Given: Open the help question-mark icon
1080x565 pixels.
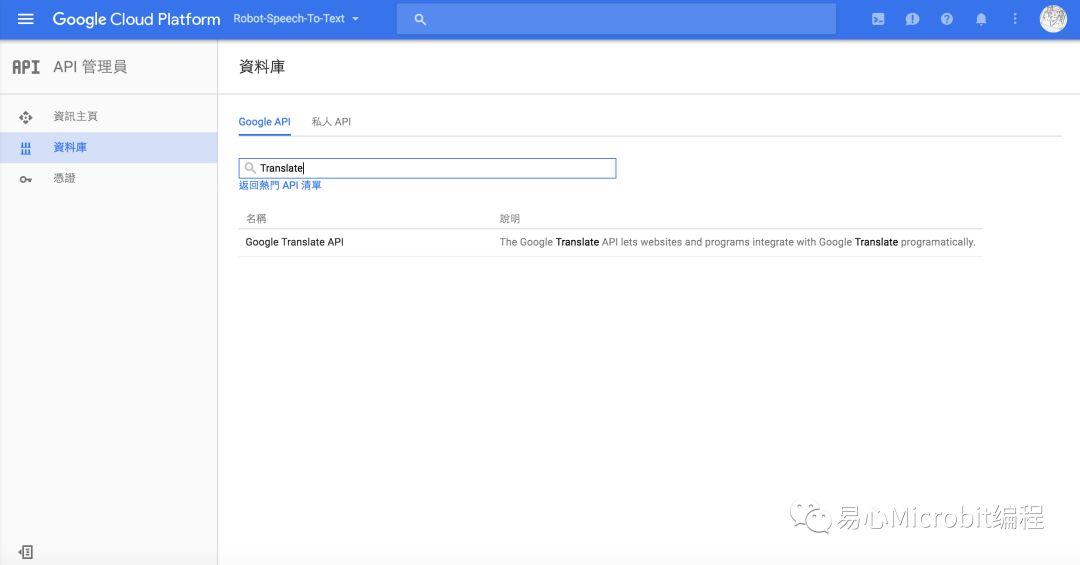Looking at the screenshot, I should pos(947,19).
